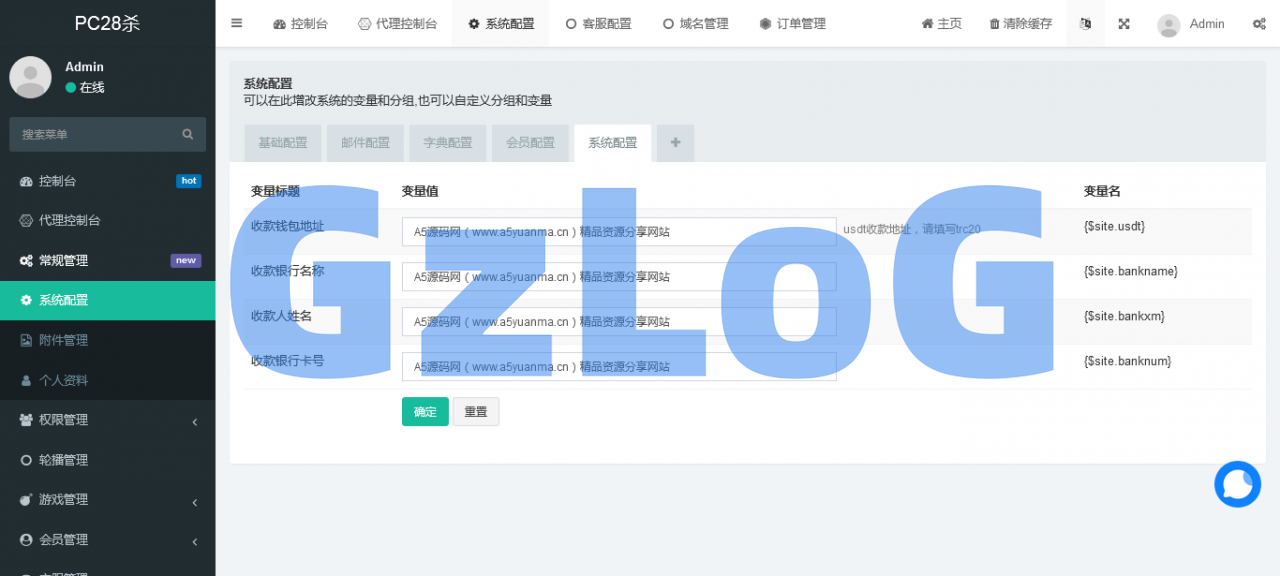Open 附件管理 in the sidebar

107,340
